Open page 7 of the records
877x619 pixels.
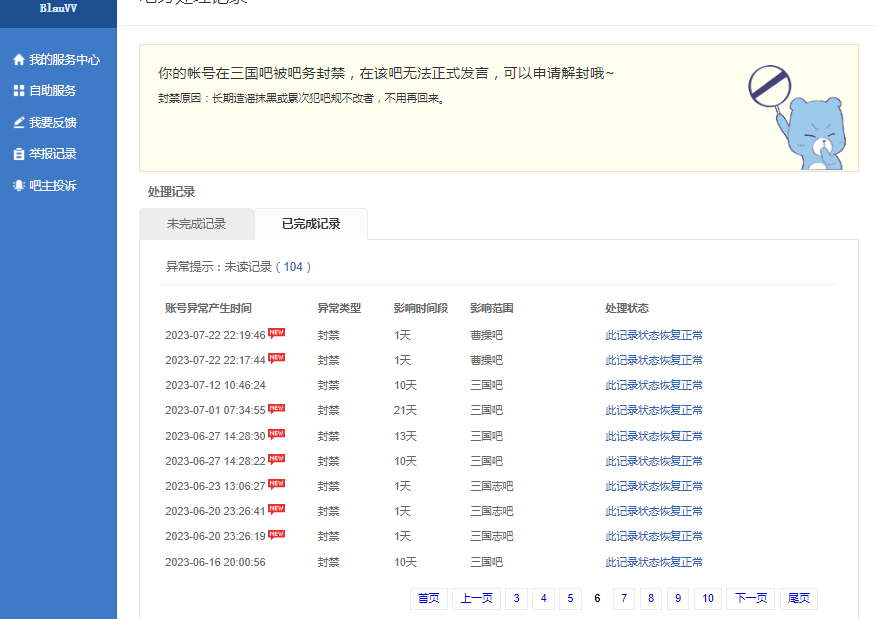[x=624, y=599]
